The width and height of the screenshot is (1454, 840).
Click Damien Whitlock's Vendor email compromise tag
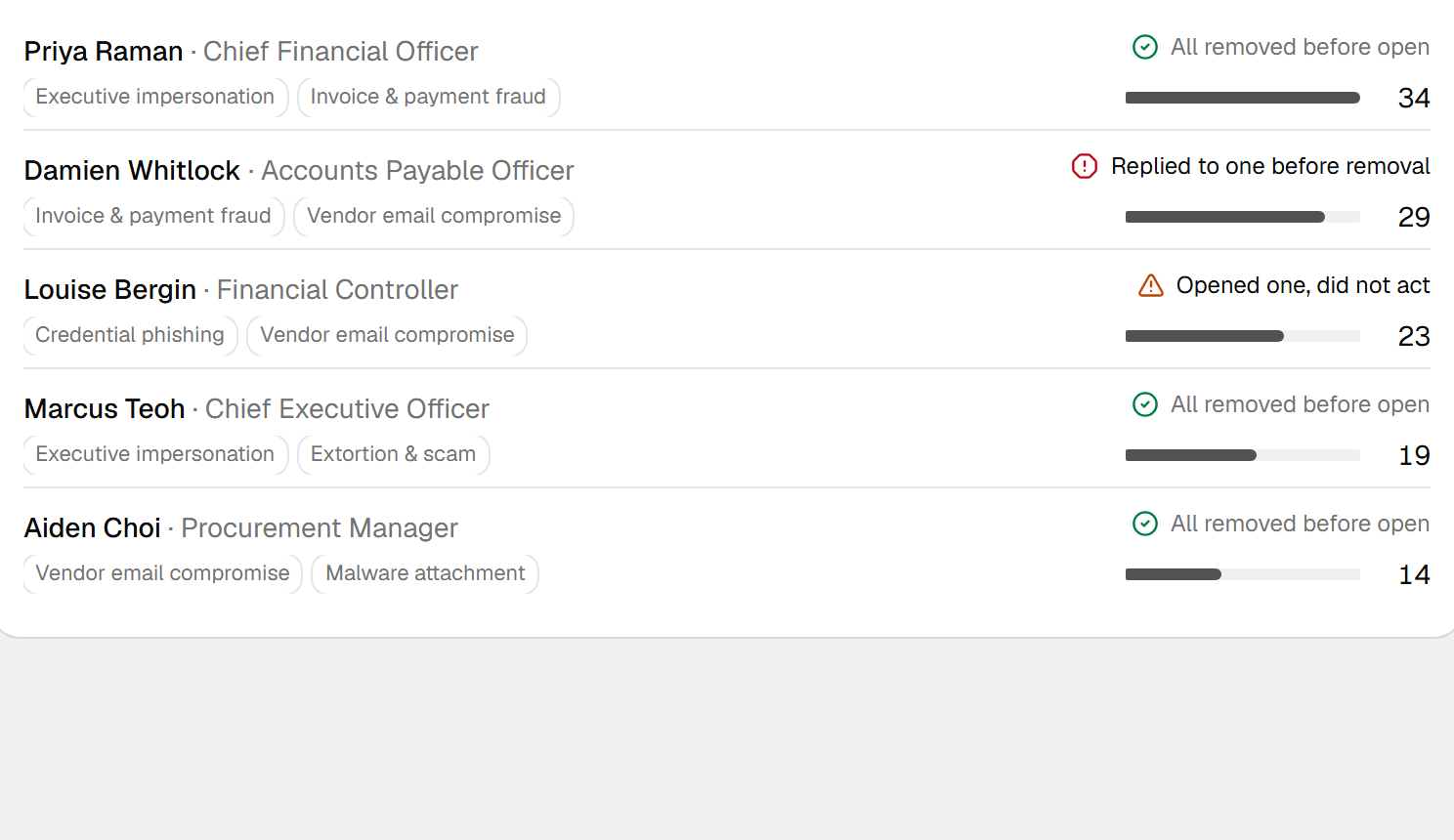pyautogui.click(x=434, y=216)
